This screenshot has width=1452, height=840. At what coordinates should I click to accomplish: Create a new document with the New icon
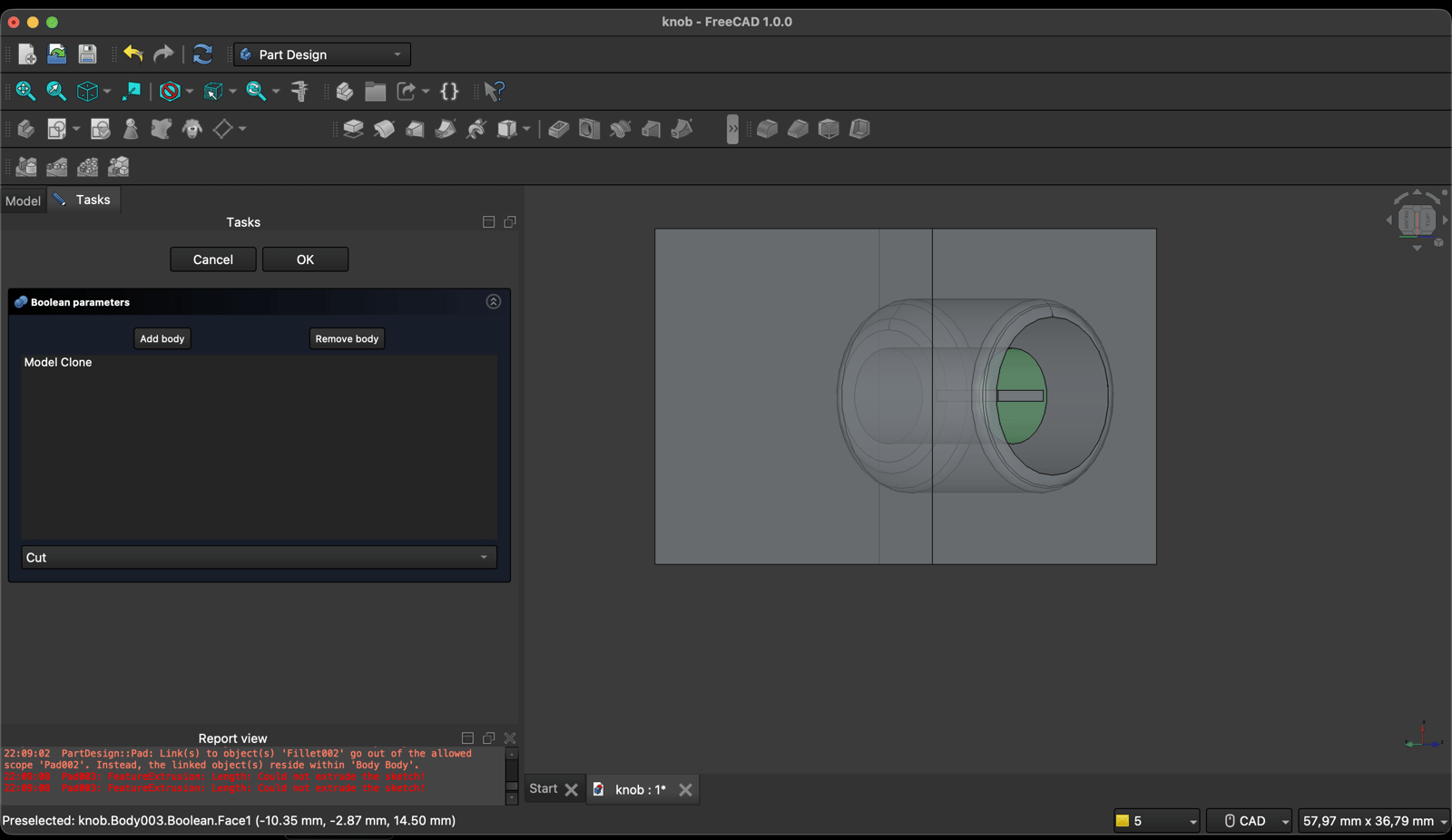[26, 54]
